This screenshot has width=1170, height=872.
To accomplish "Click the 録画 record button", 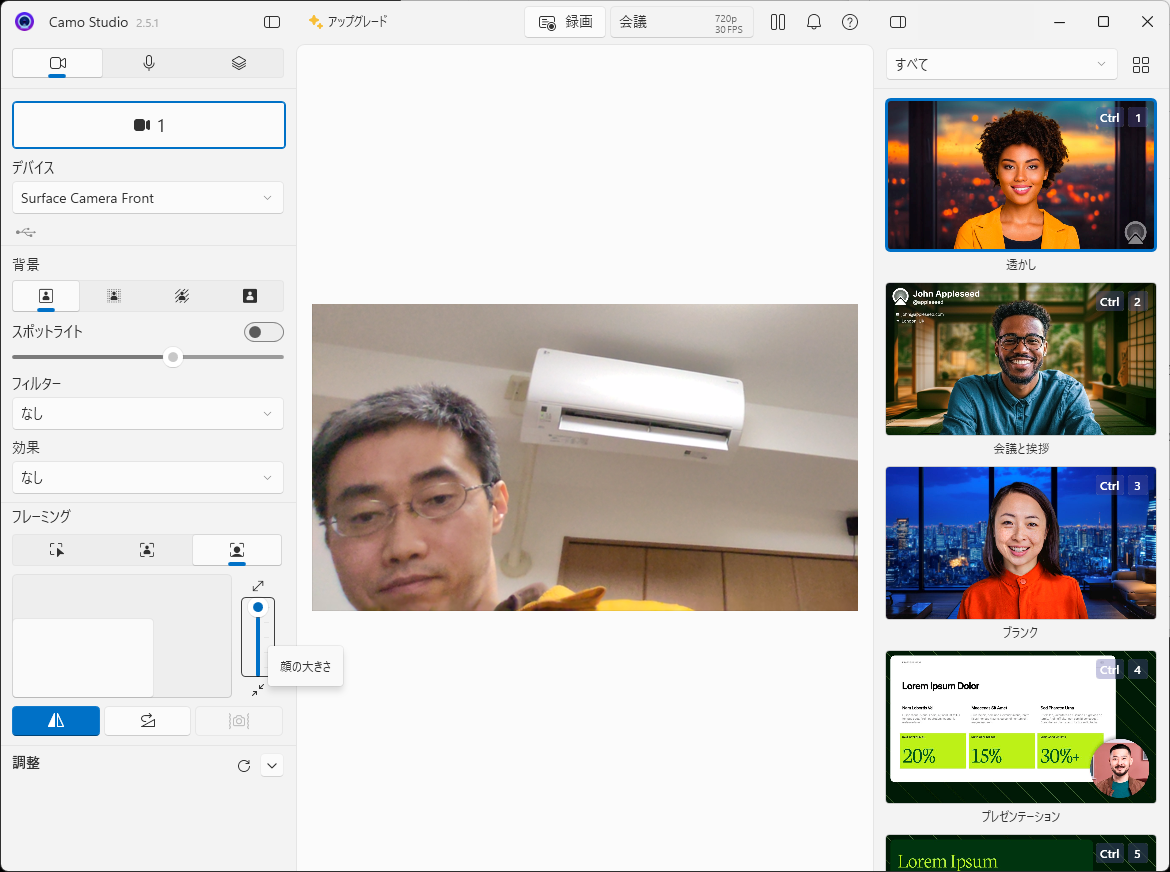I will [x=565, y=22].
